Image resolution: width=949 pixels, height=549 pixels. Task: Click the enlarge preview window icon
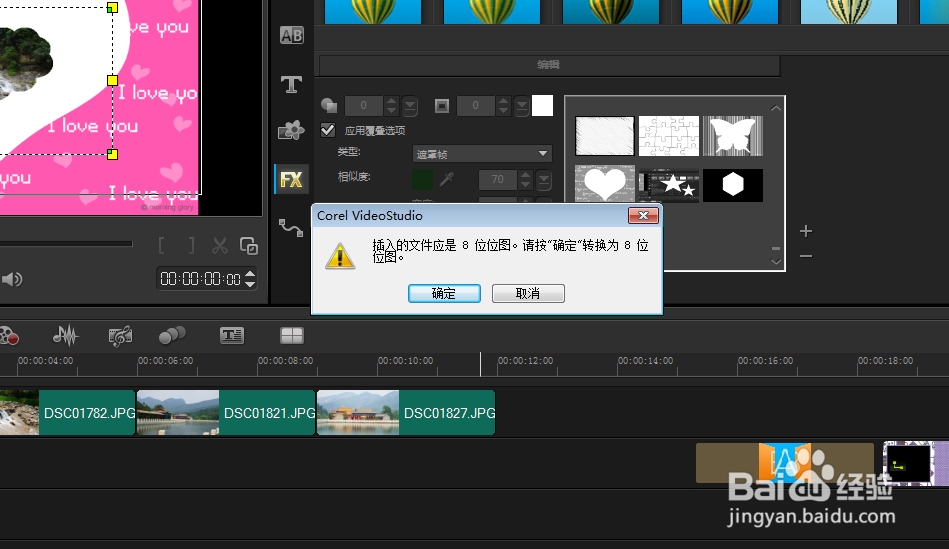249,246
